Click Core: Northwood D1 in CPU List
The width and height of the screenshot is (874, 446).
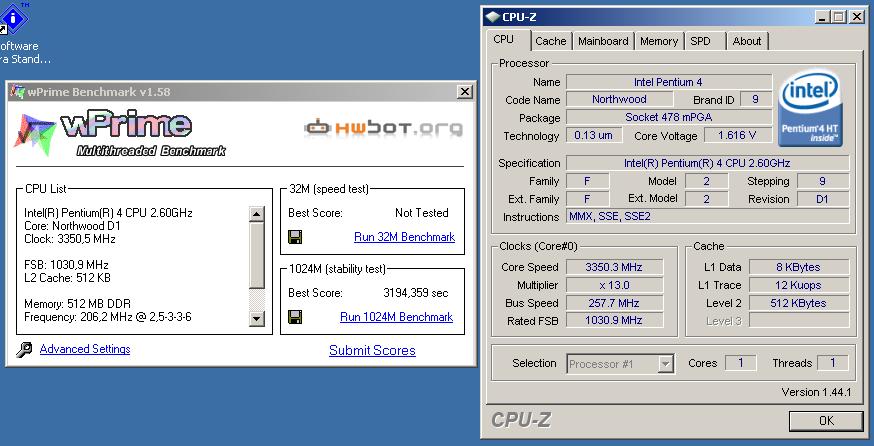point(72,226)
